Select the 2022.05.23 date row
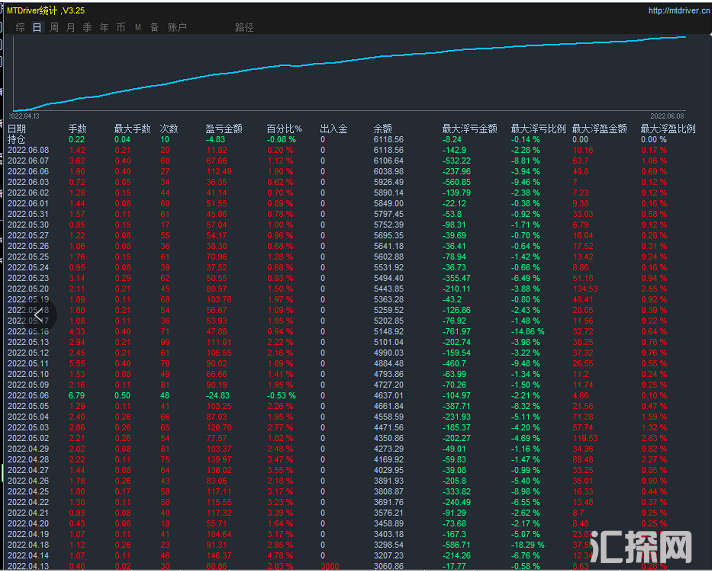The image size is (712, 571). pos(28,278)
